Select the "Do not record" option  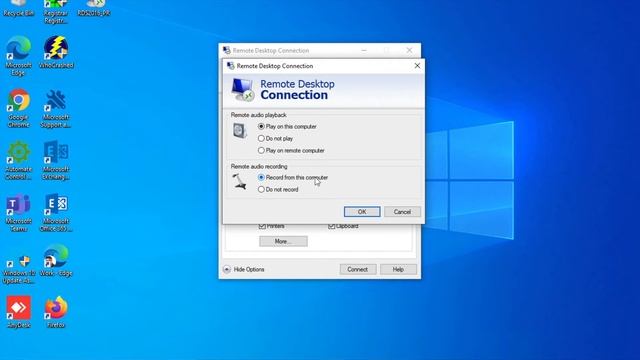(x=278, y=189)
